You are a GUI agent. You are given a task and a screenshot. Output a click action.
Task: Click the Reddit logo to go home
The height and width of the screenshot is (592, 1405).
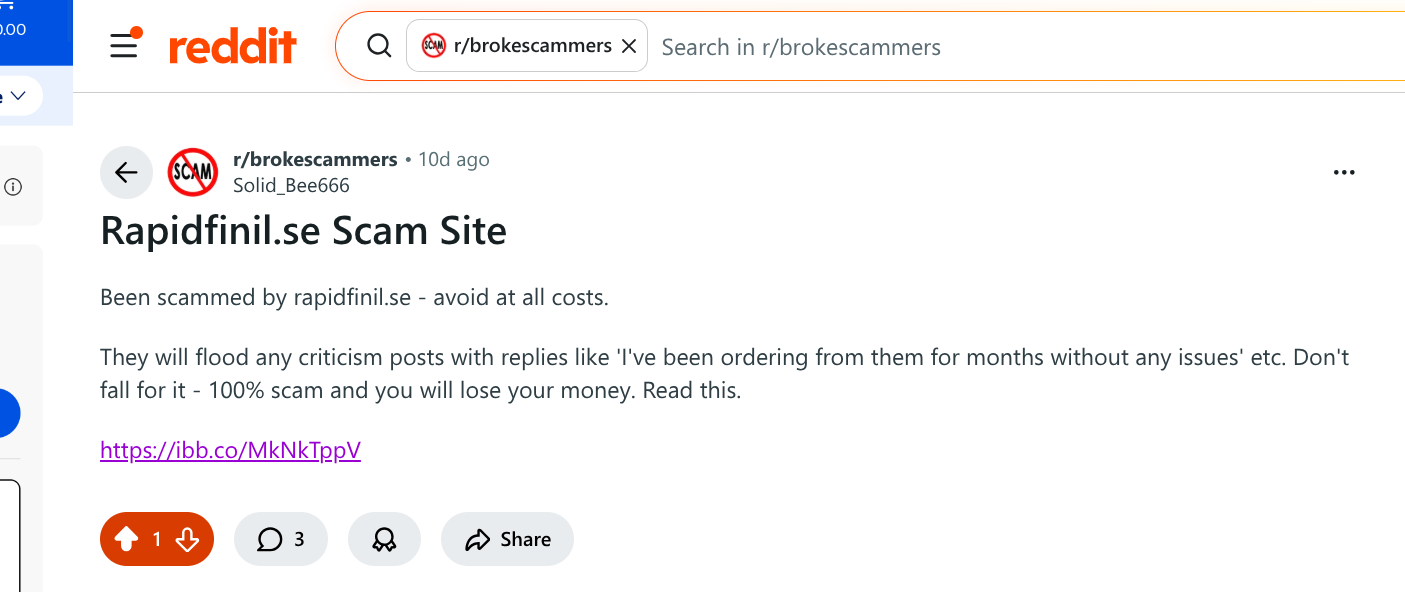pyautogui.click(x=233, y=45)
